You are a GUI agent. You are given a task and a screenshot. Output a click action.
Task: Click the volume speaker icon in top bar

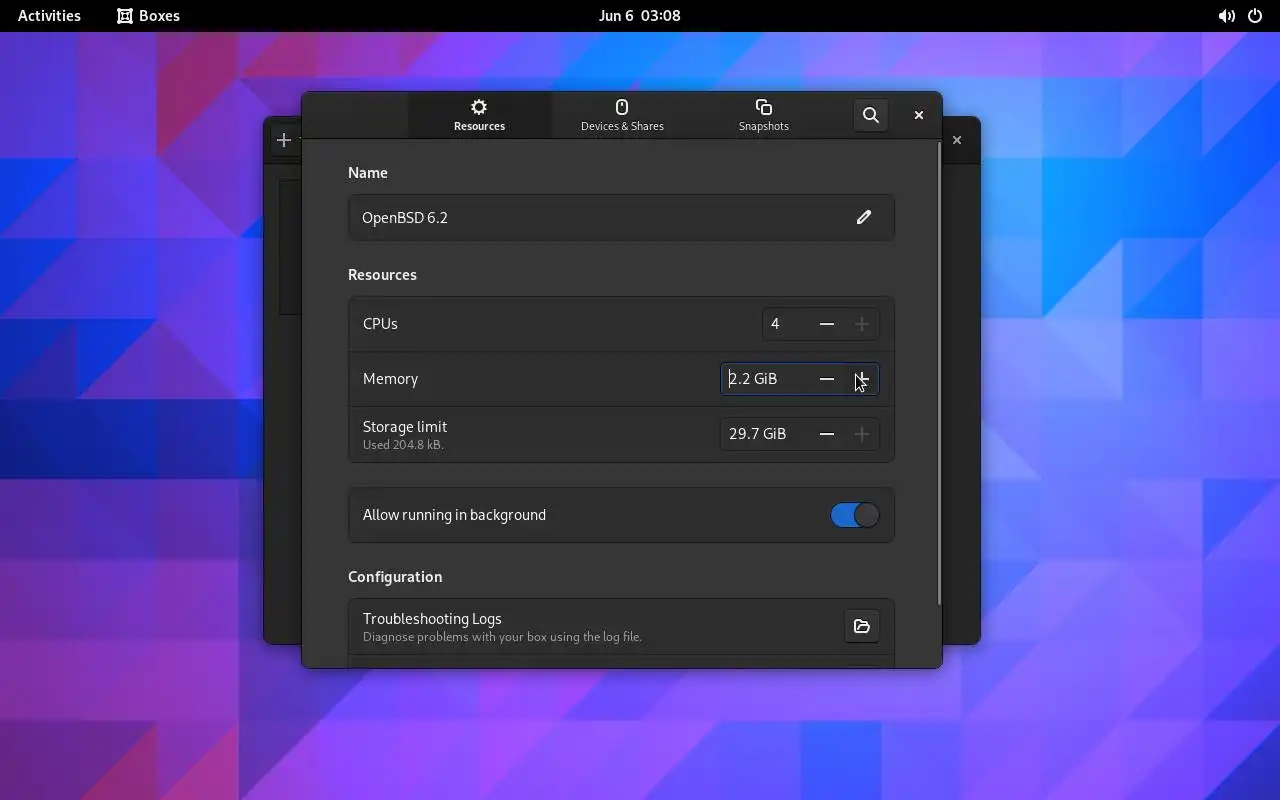pyautogui.click(x=1226, y=16)
